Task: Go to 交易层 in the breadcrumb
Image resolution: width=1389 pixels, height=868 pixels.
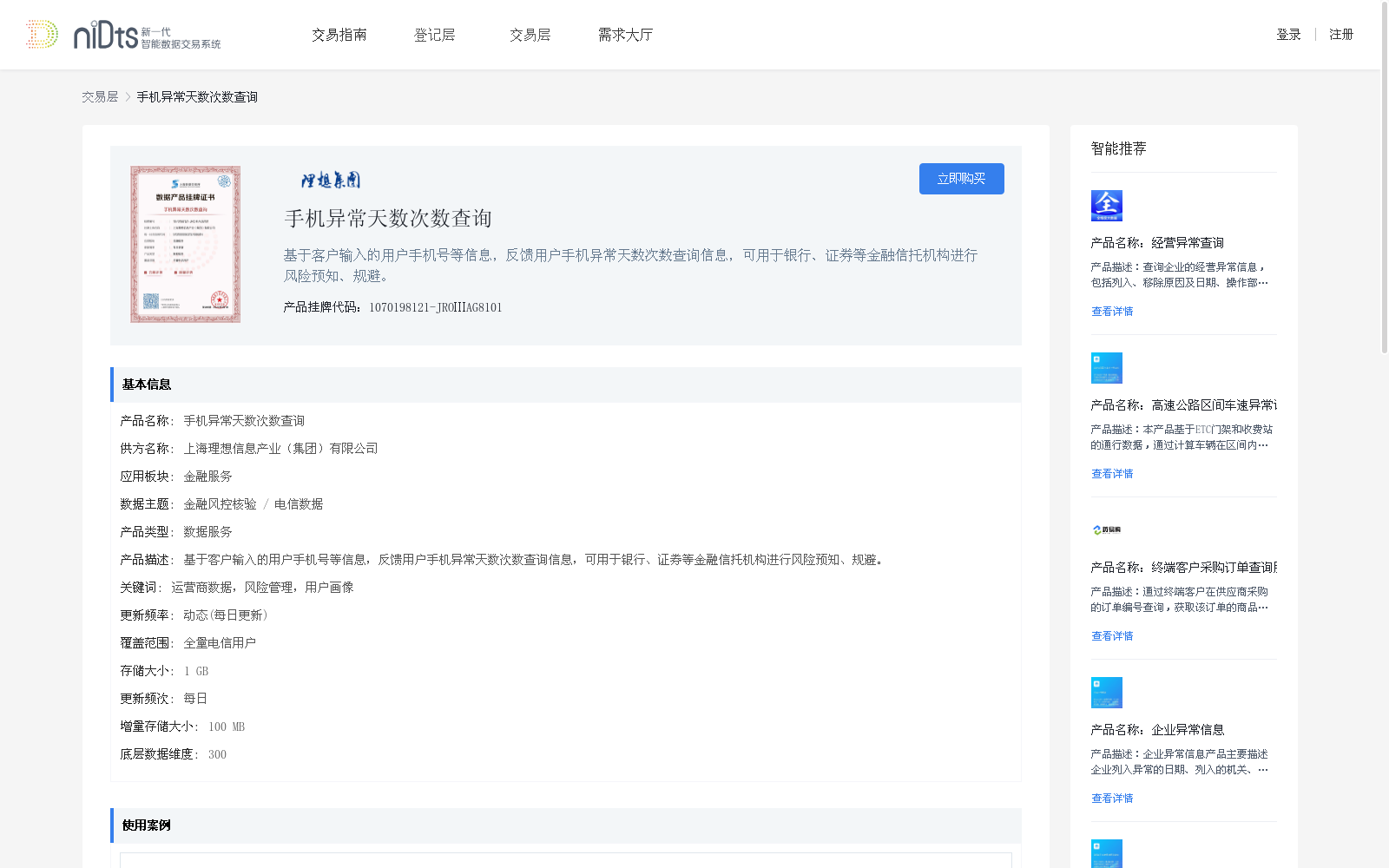Action: pos(100,97)
